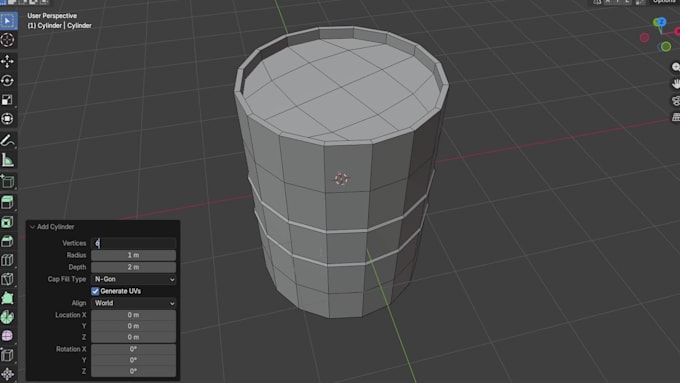This screenshot has width=680, height=383.
Task: Click the Radius 1 m field
Action: click(134, 255)
